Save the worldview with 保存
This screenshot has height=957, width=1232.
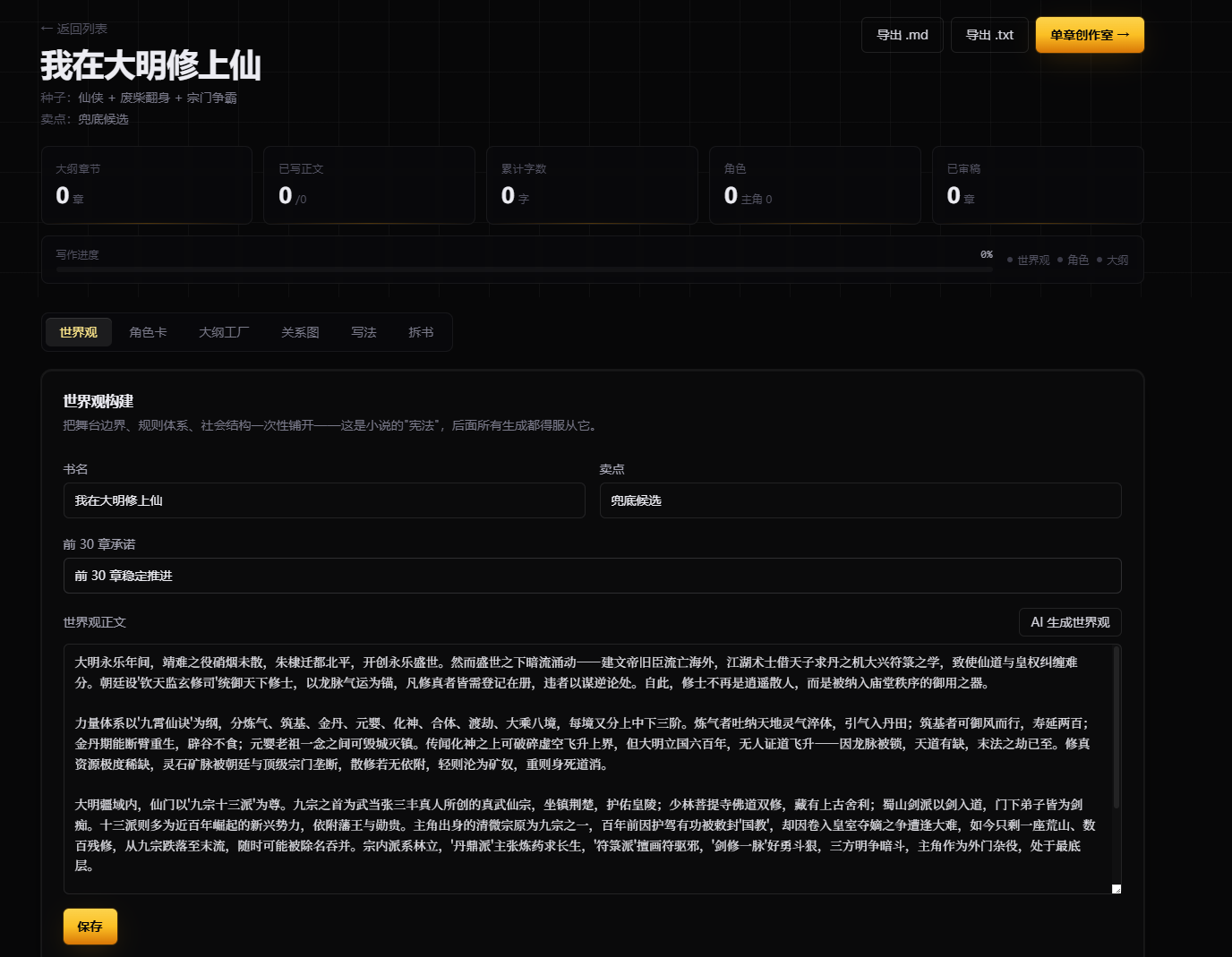pos(90,927)
